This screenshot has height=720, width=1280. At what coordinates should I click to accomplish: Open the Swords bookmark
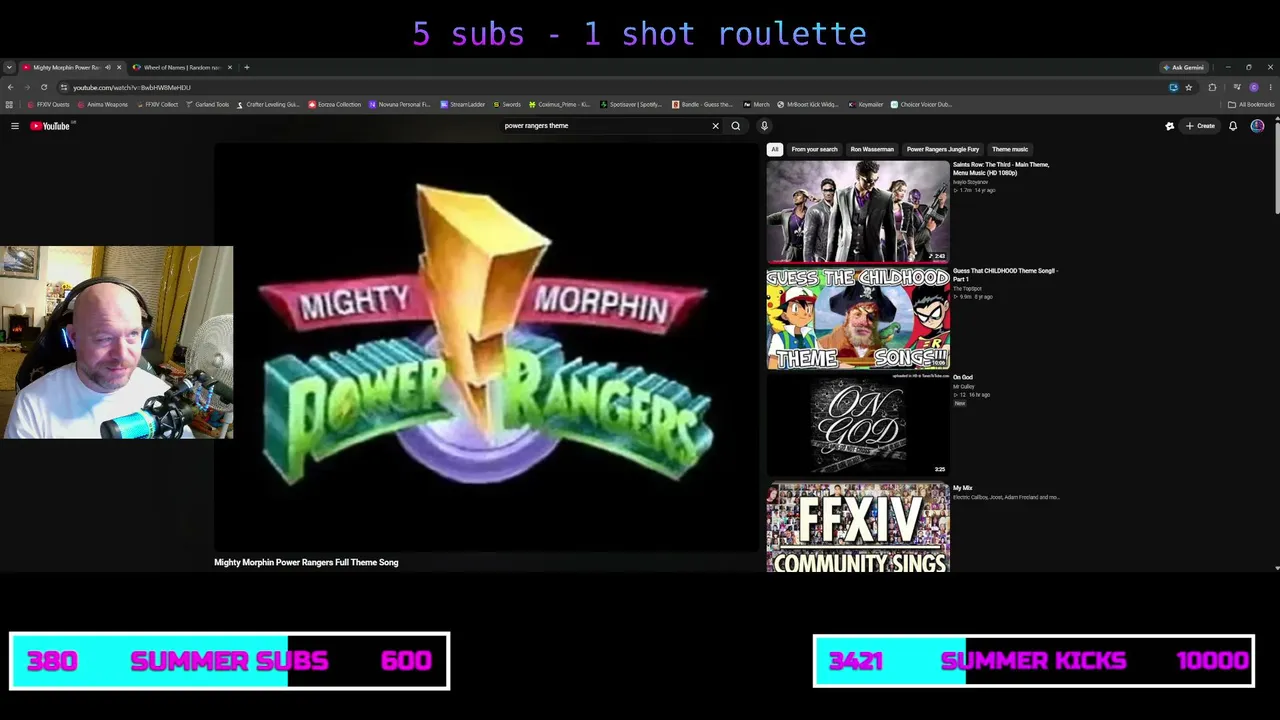507,104
